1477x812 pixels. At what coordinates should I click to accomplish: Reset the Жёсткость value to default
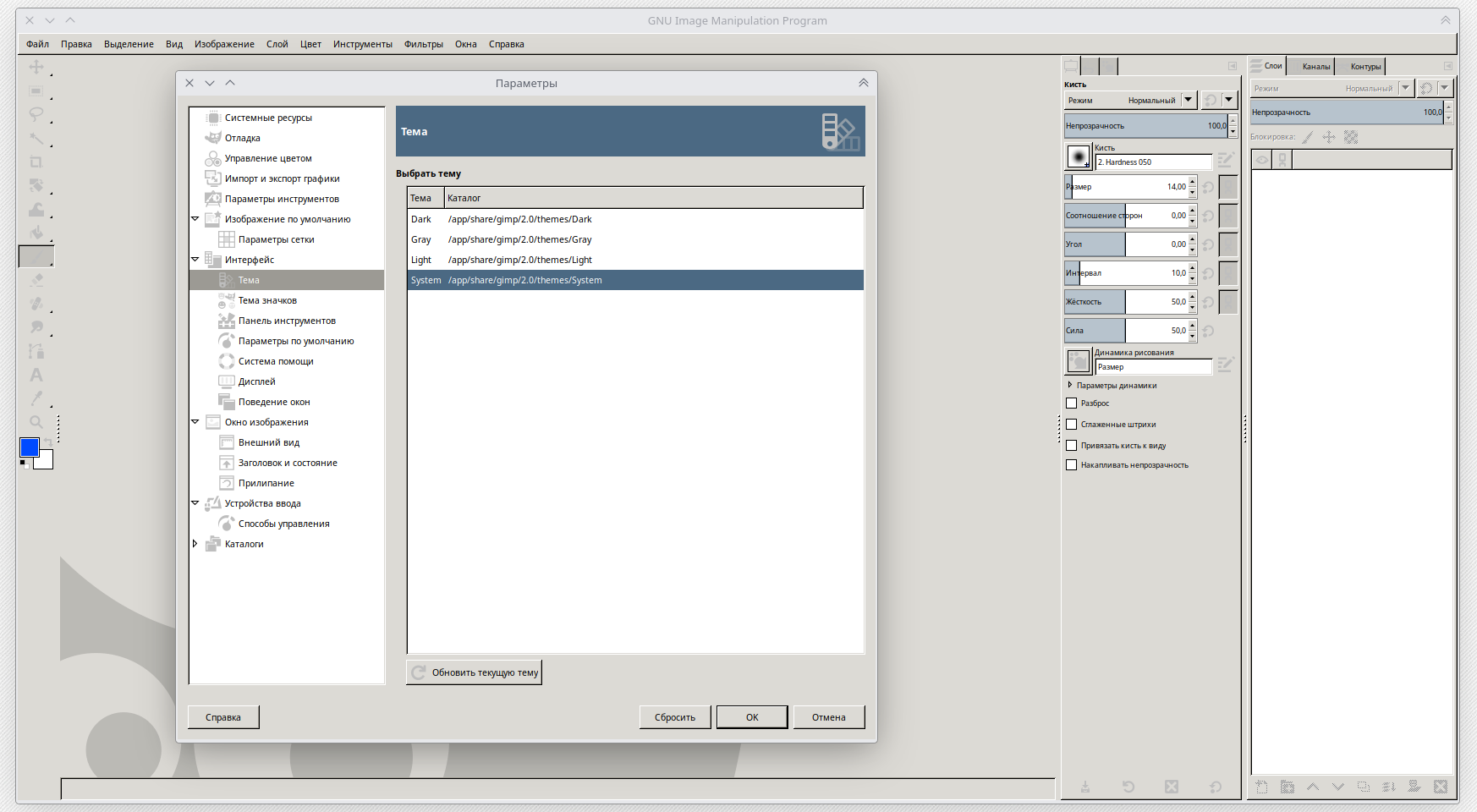[1208, 302]
